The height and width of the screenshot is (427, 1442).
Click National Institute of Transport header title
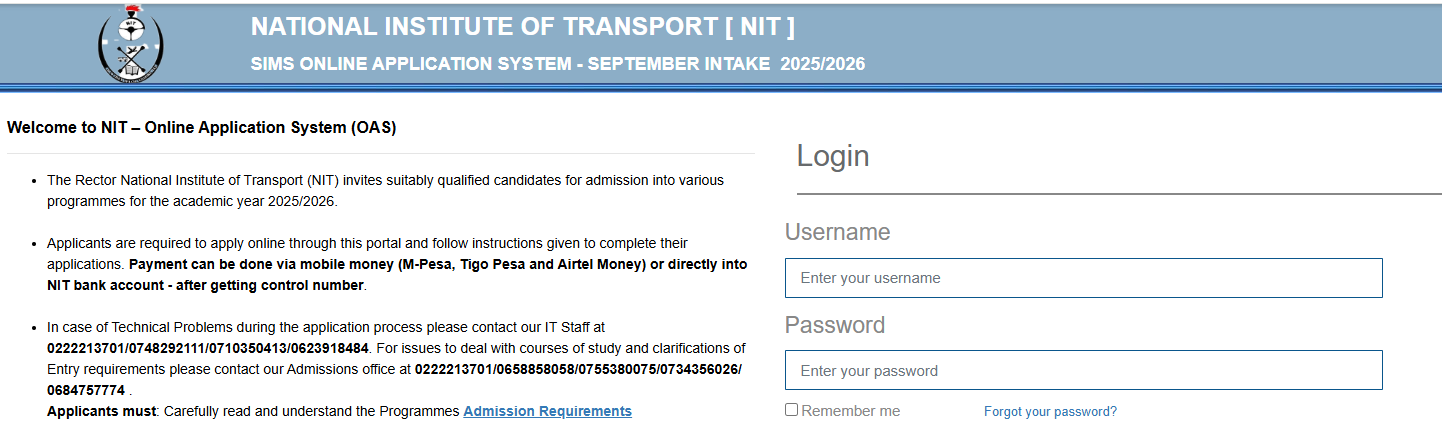coord(523,27)
